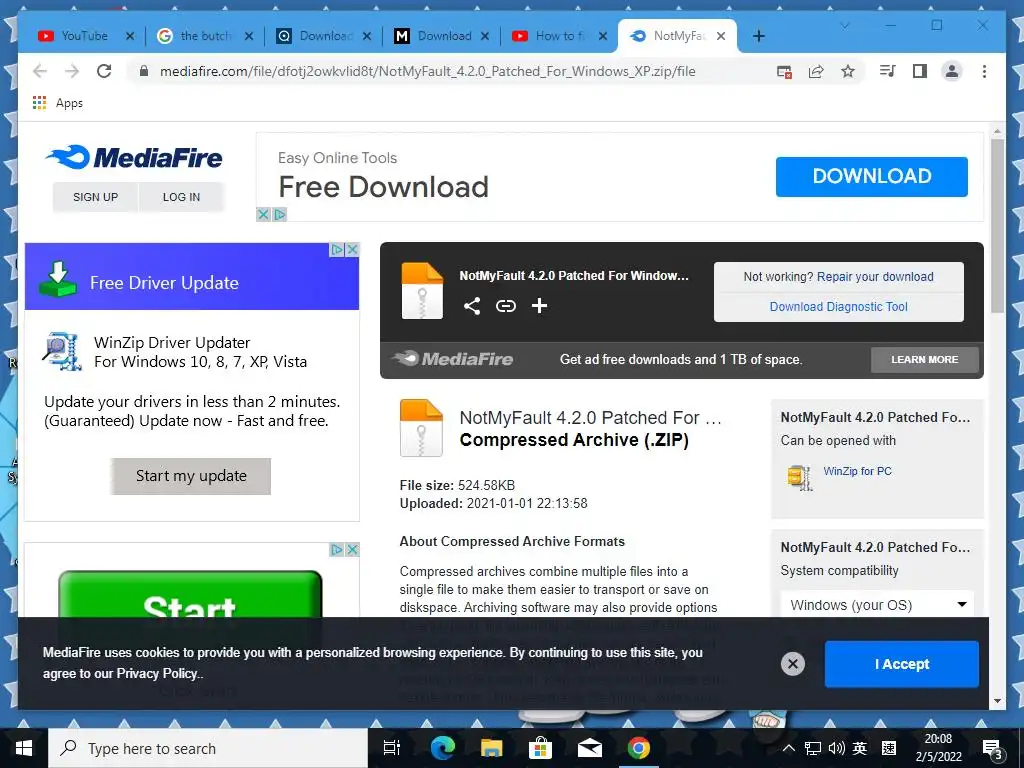The height and width of the screenshot is (768, 1024).
Task: Click the taskbar search box
Action: (208, 748)
